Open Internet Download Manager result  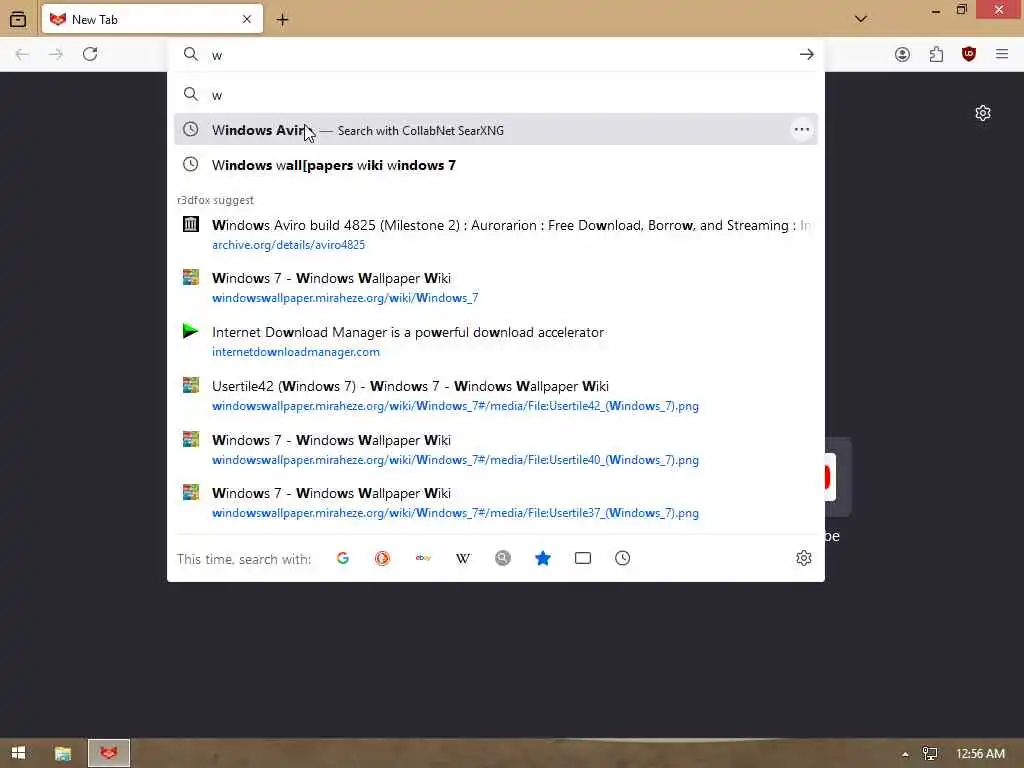496,341
